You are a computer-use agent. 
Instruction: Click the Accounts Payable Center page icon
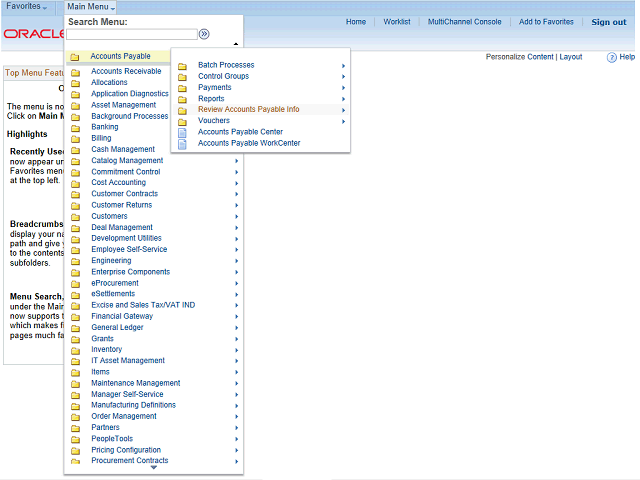pyautogui.click(x=182, y=132)
